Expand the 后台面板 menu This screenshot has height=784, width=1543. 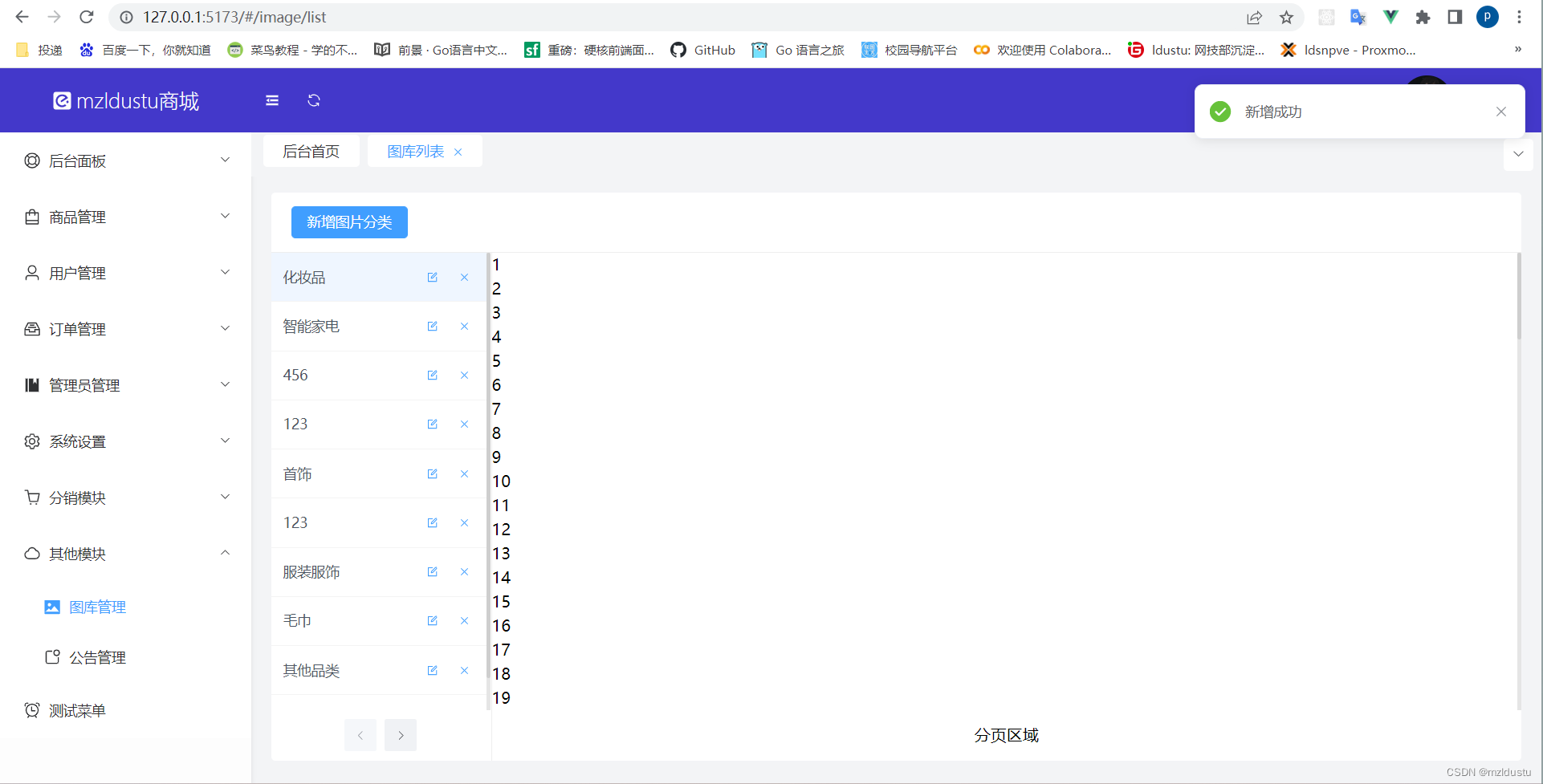pos(126,160)
